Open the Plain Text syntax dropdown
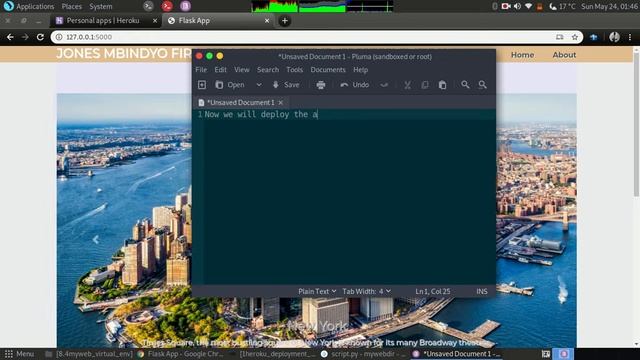Viewport: 640px width, 360px height. pyautogui.click(x=317, y=291)
